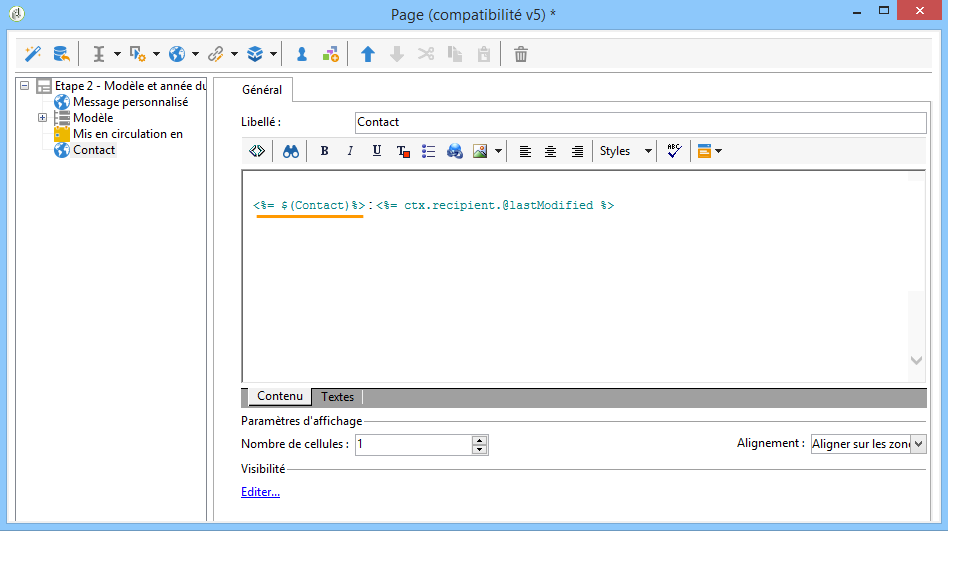The image size is (979, 561).
Task: Toggle HTML source view icon
Action: (x=257, y=151)
